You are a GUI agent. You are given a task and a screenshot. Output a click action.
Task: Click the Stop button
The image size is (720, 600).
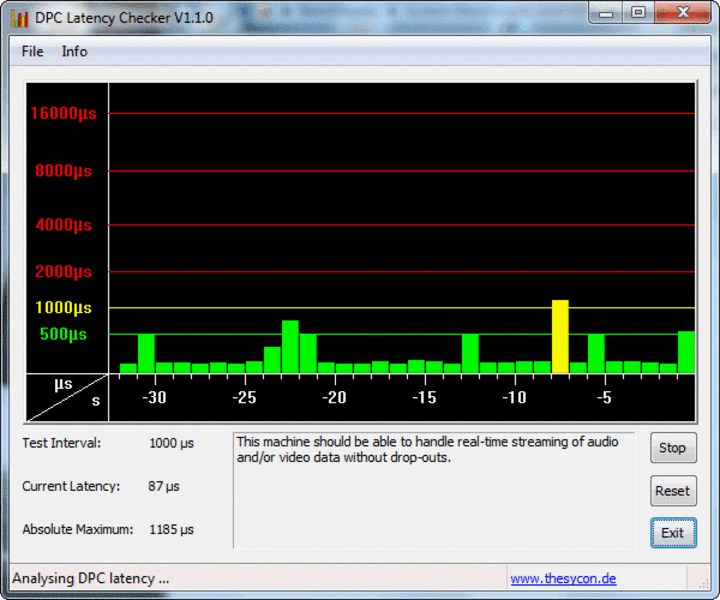(673, 448)
